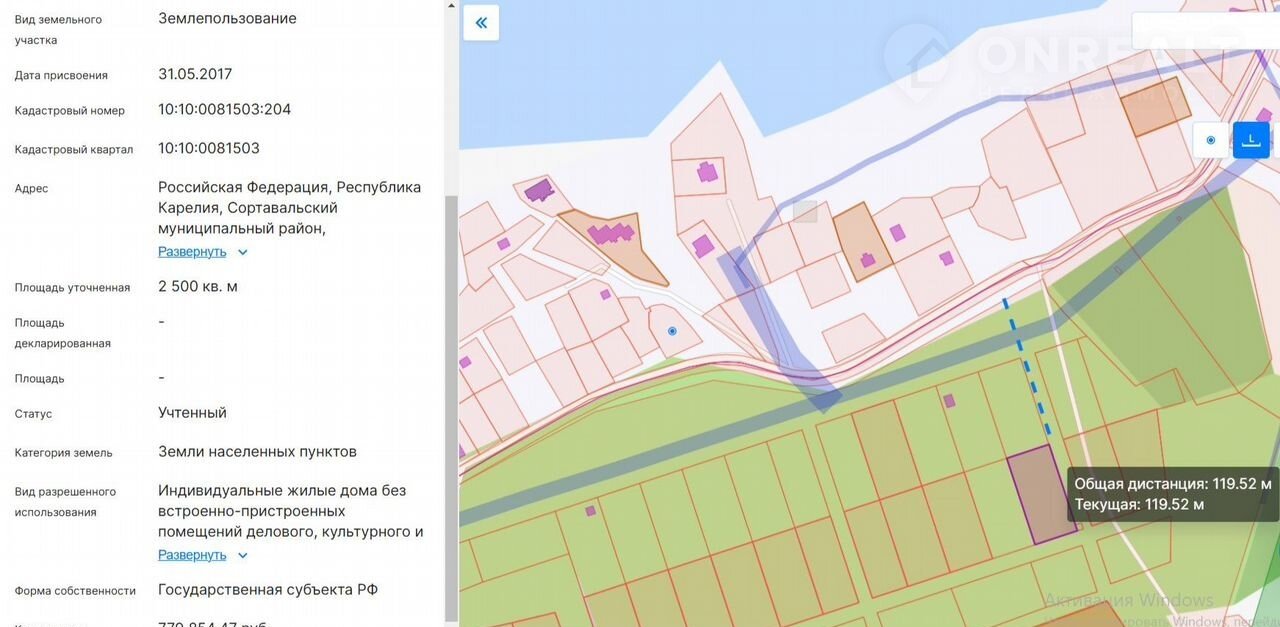Image resolution: width=1280 pixels, height=627 pixels.
Task: Click the orange highlighted parcel near top right
Action: coord(1155,107)
